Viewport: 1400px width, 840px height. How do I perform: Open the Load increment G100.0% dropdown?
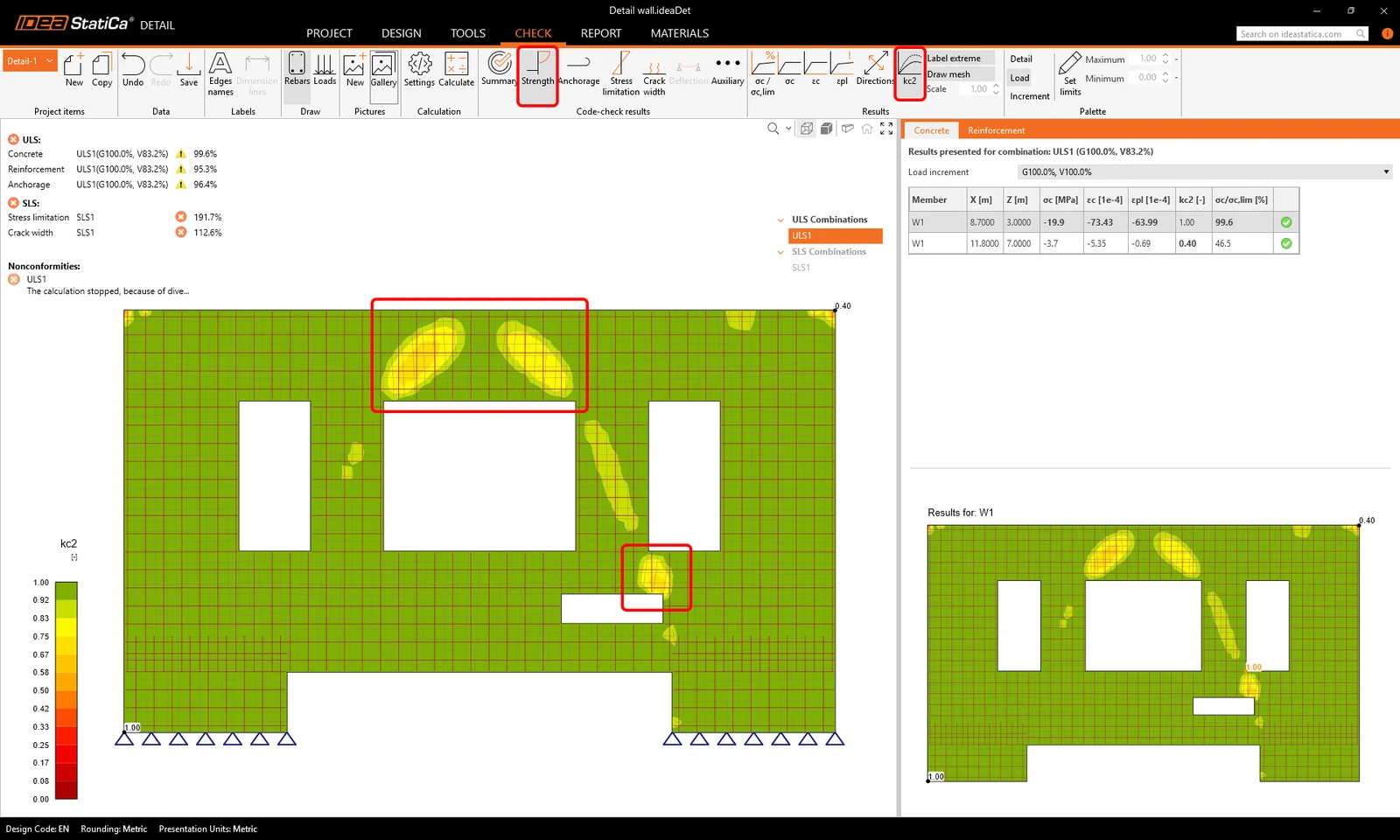[x=1204, y=172]
